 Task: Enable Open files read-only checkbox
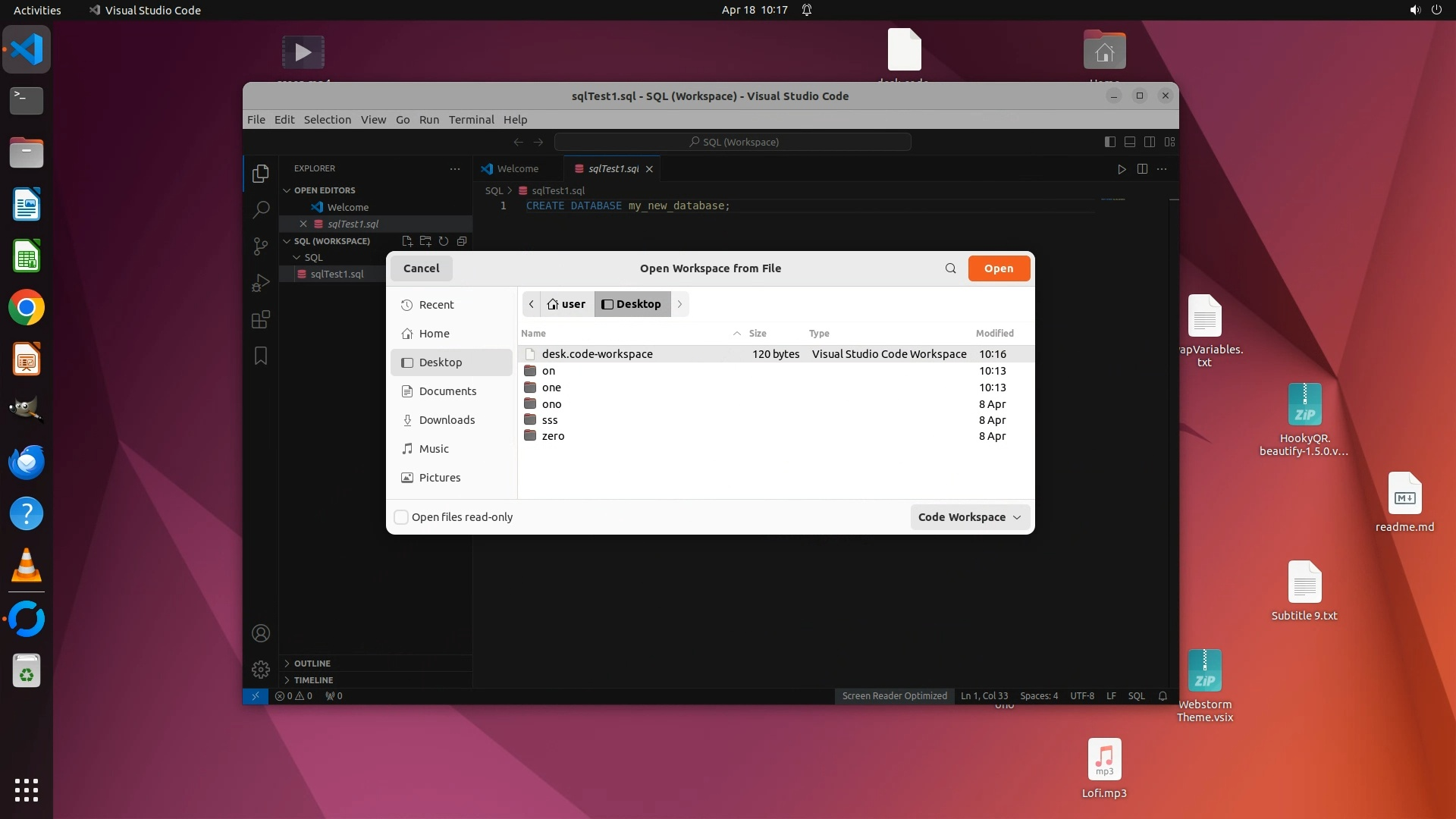401,517
